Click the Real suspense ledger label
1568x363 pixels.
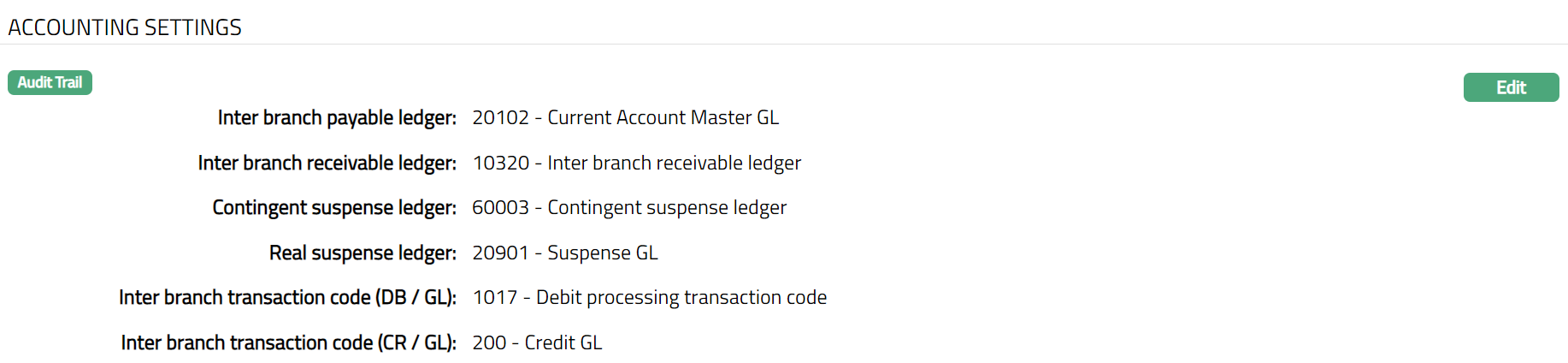pos(363,253)
